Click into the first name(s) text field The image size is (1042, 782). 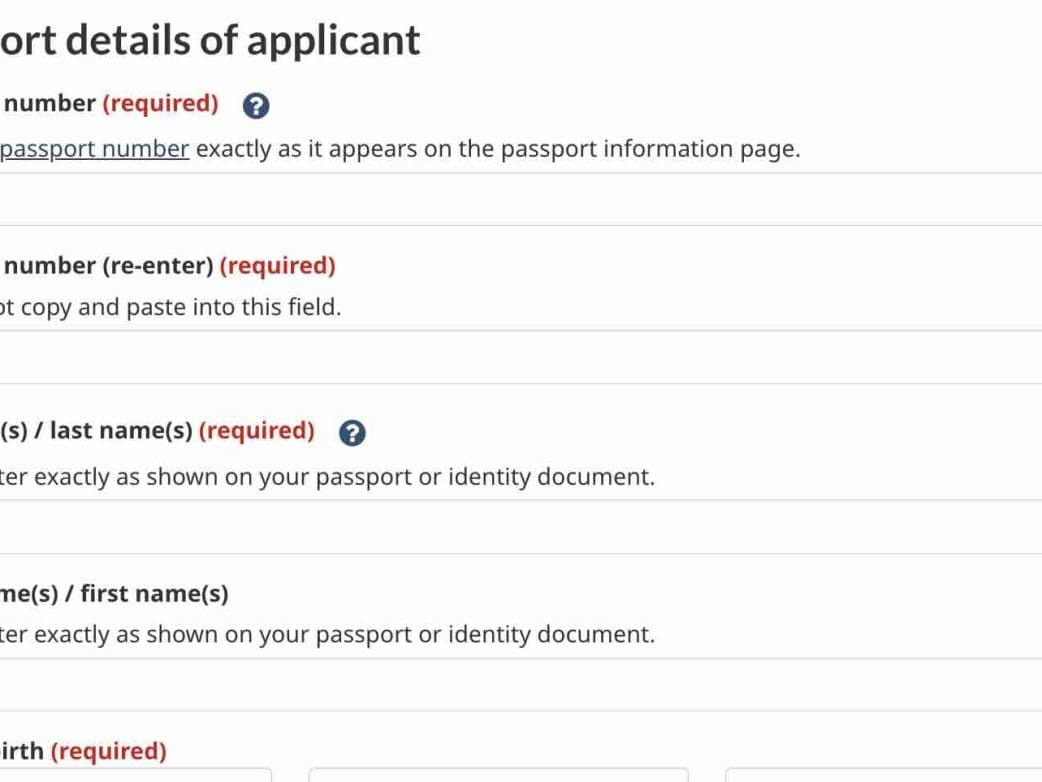520,685
